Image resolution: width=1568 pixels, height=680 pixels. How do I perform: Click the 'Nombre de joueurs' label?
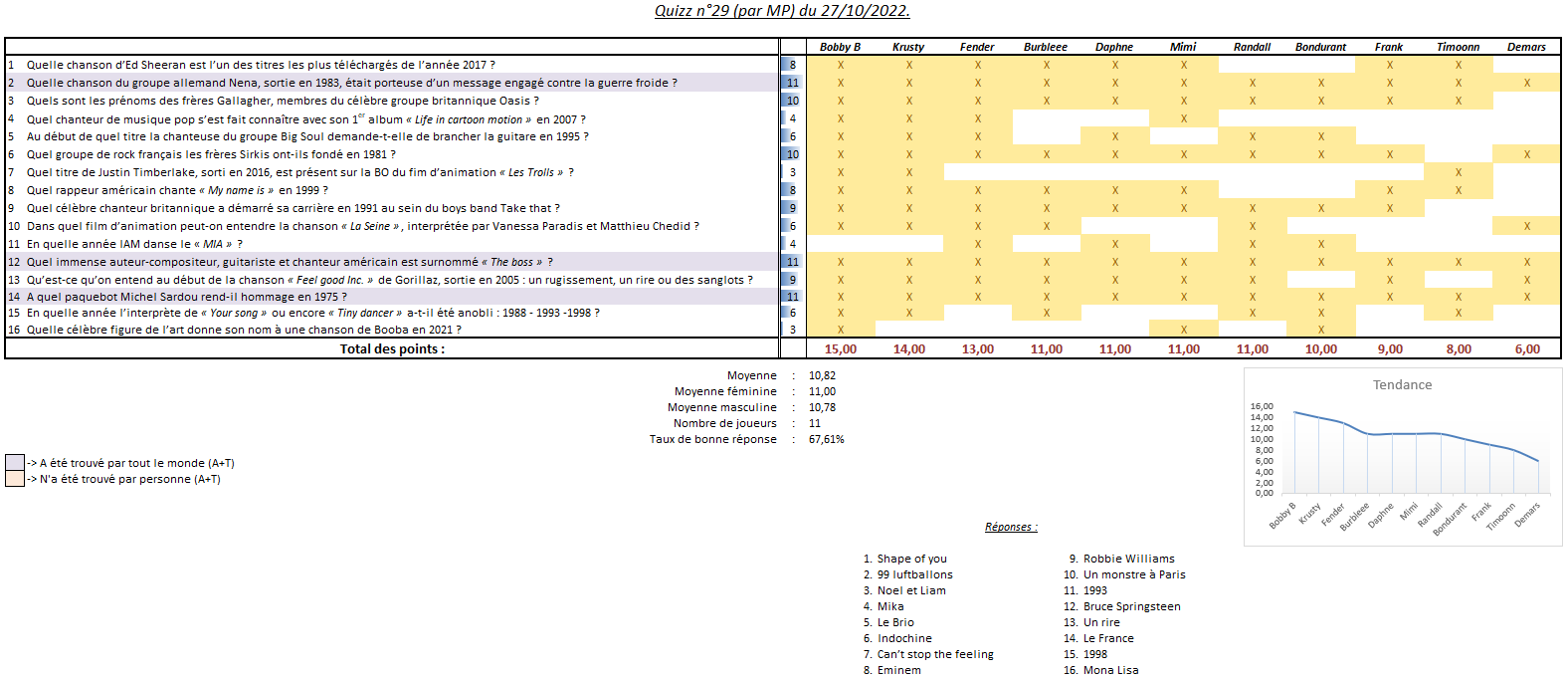point(725,423)
